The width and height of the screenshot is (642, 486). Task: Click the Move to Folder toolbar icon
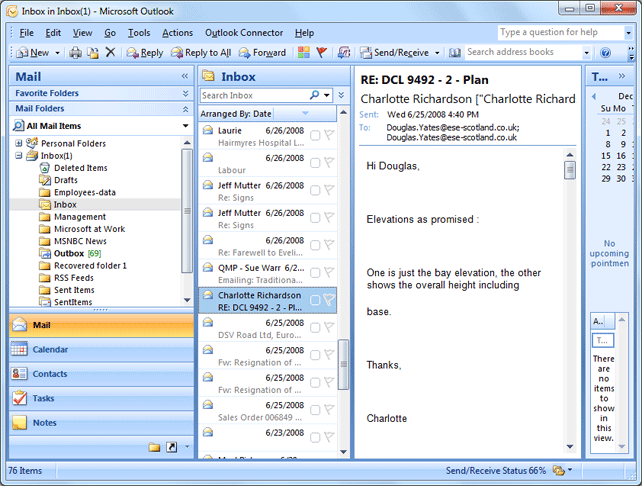coord(93,52)
